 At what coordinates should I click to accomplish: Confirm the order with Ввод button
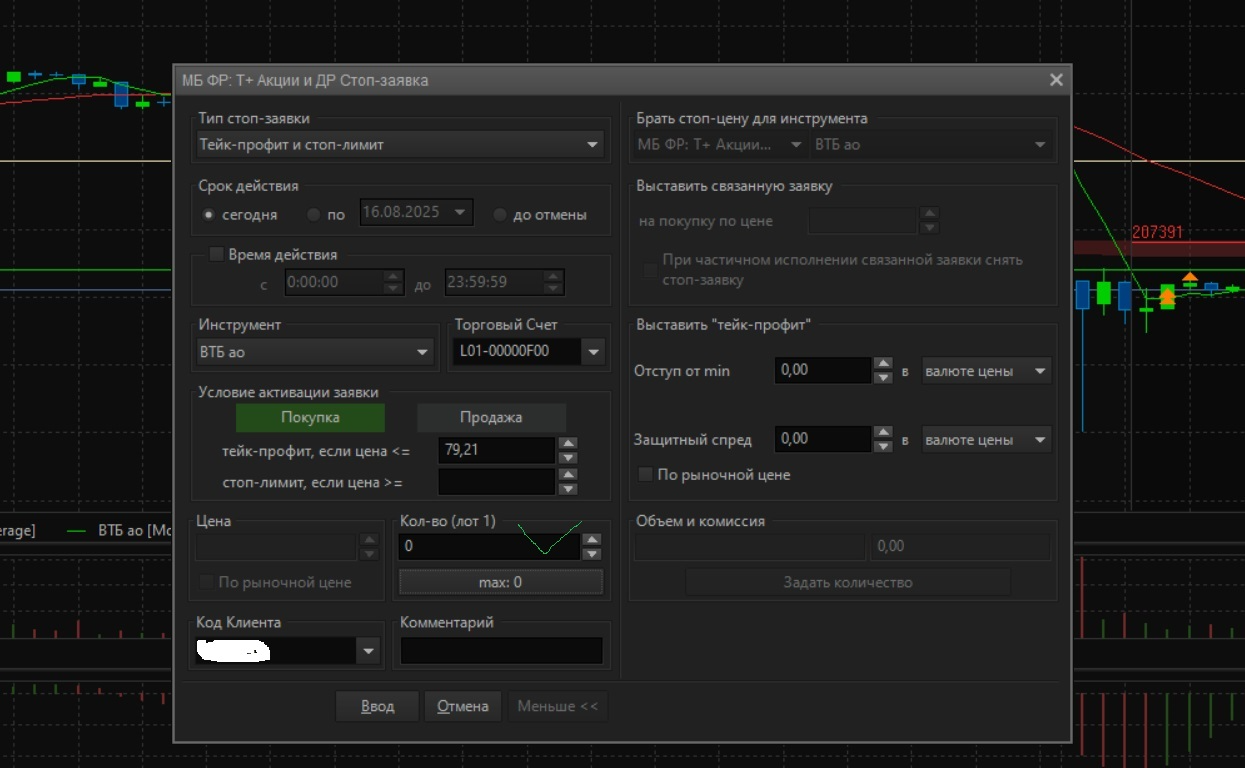(377, 706)
